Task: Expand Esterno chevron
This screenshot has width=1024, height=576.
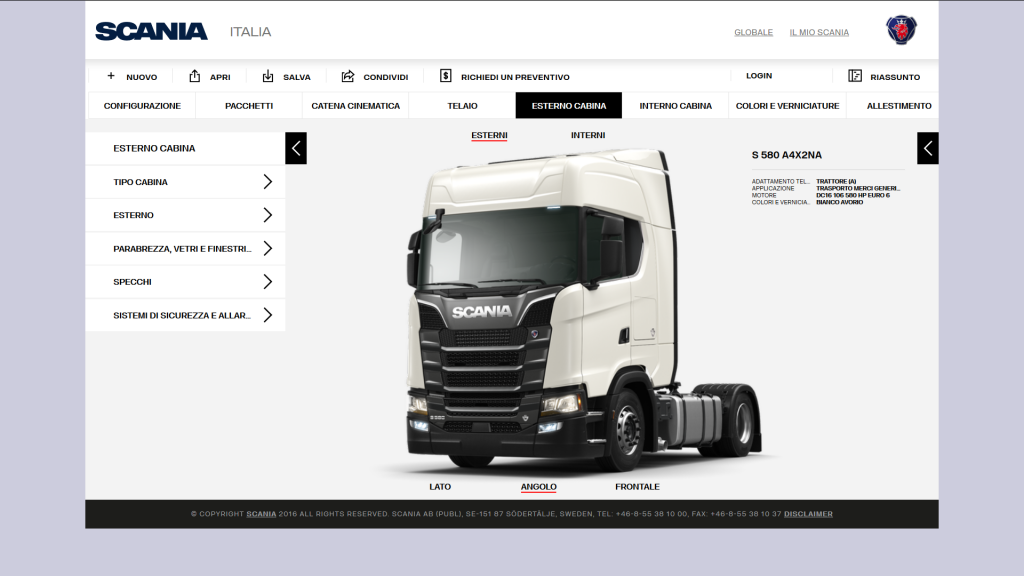Action: (x=268, y=215)
